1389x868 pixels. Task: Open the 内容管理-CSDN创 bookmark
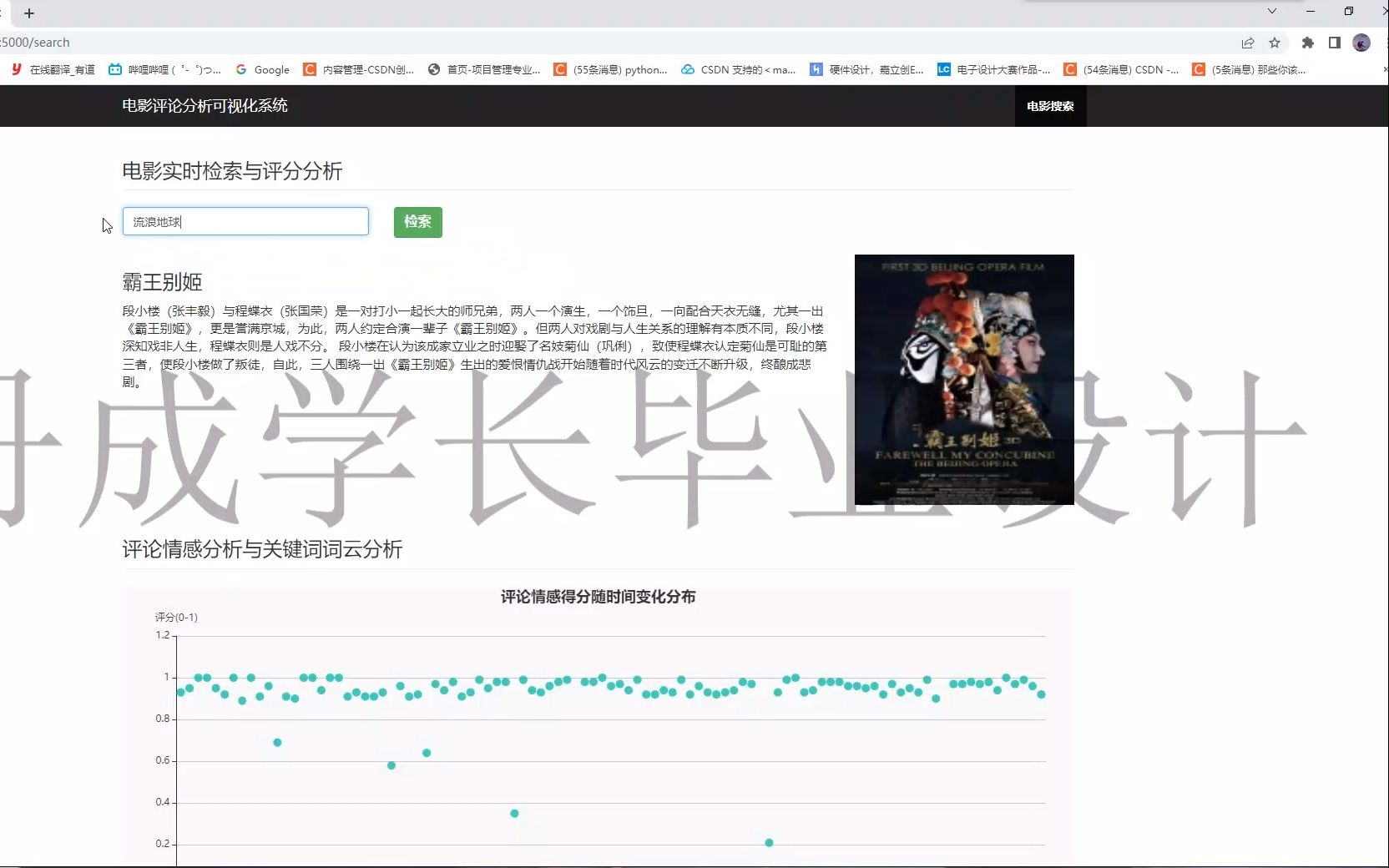(359, 69)
